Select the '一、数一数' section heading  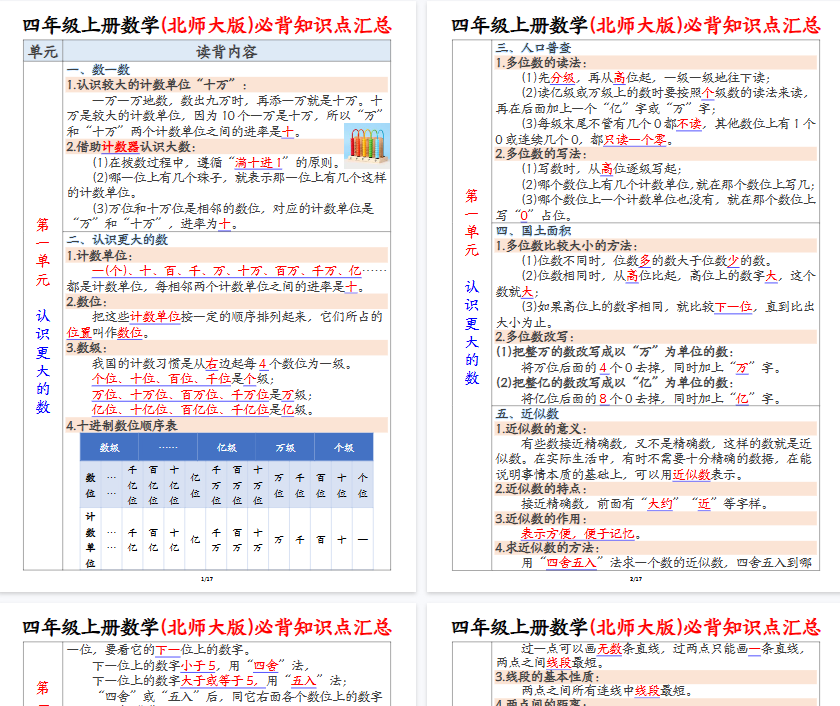[98, 69]
